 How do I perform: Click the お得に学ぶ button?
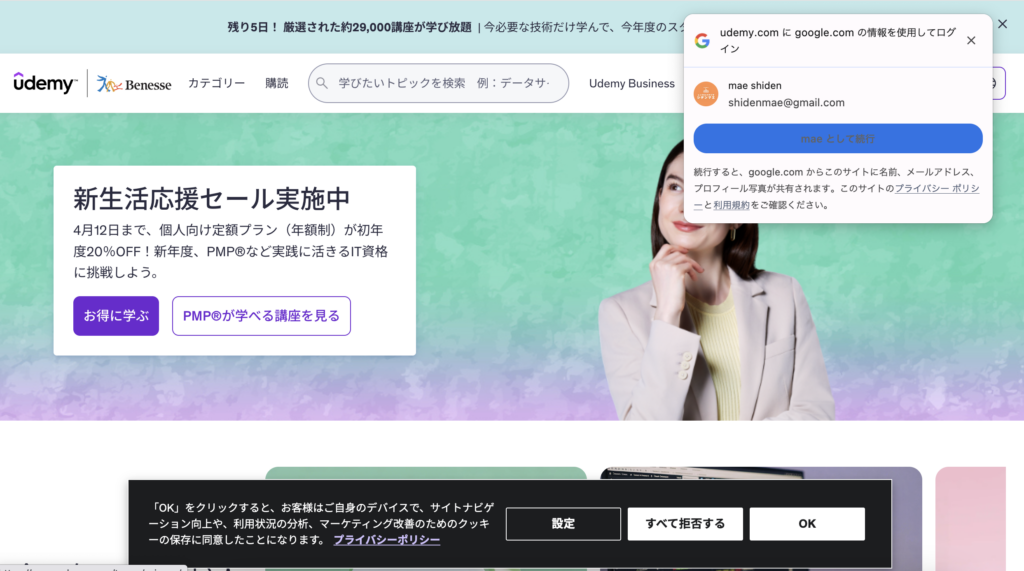tap(115, 316)
